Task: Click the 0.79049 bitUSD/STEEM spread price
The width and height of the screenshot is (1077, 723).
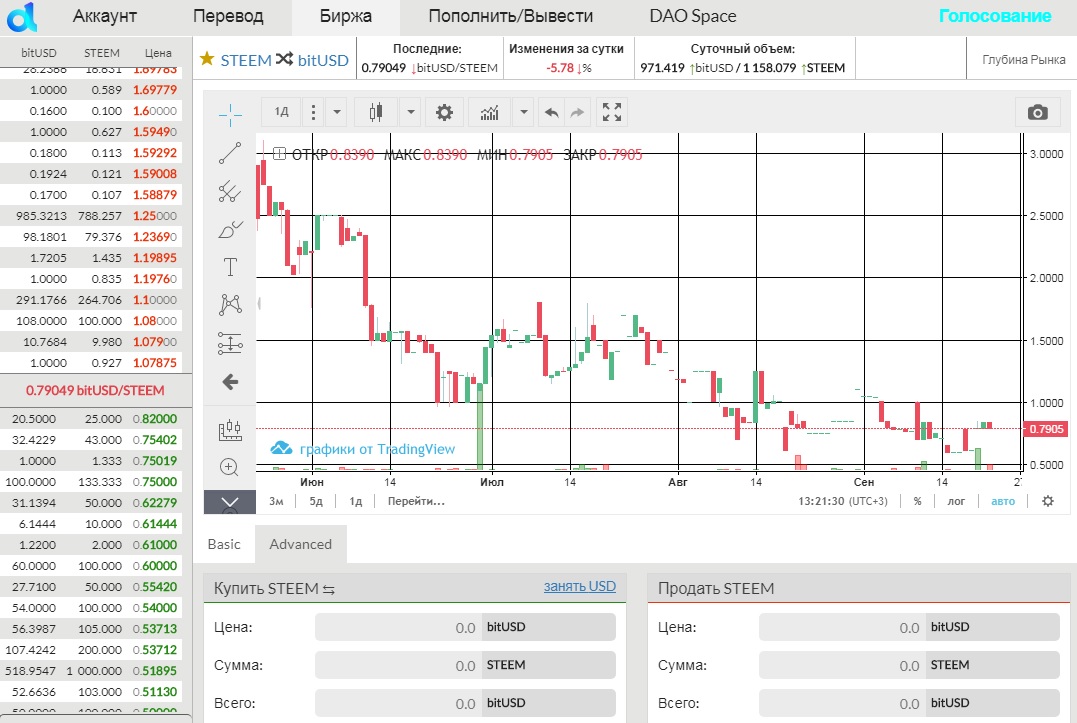Action: tap(95, 390)
